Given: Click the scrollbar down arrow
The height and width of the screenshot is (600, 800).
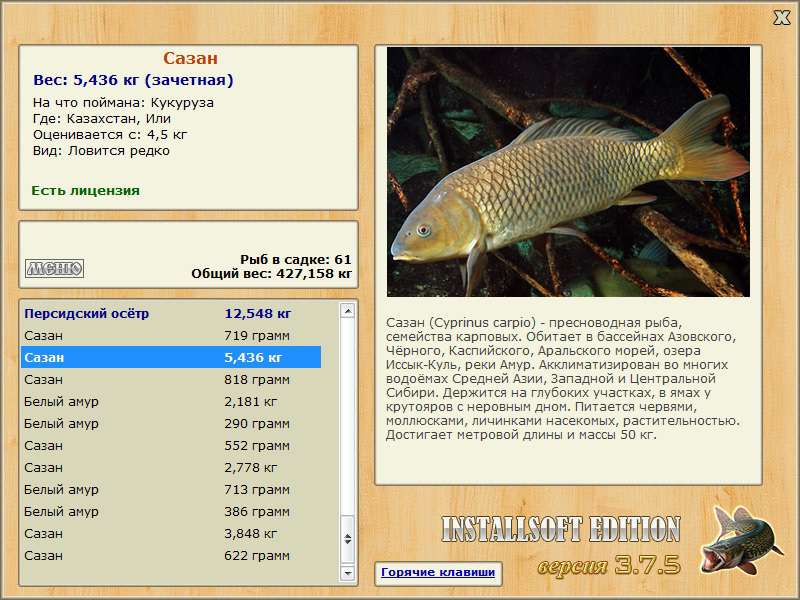Looking at the screenshot, I should pos(347,573).
